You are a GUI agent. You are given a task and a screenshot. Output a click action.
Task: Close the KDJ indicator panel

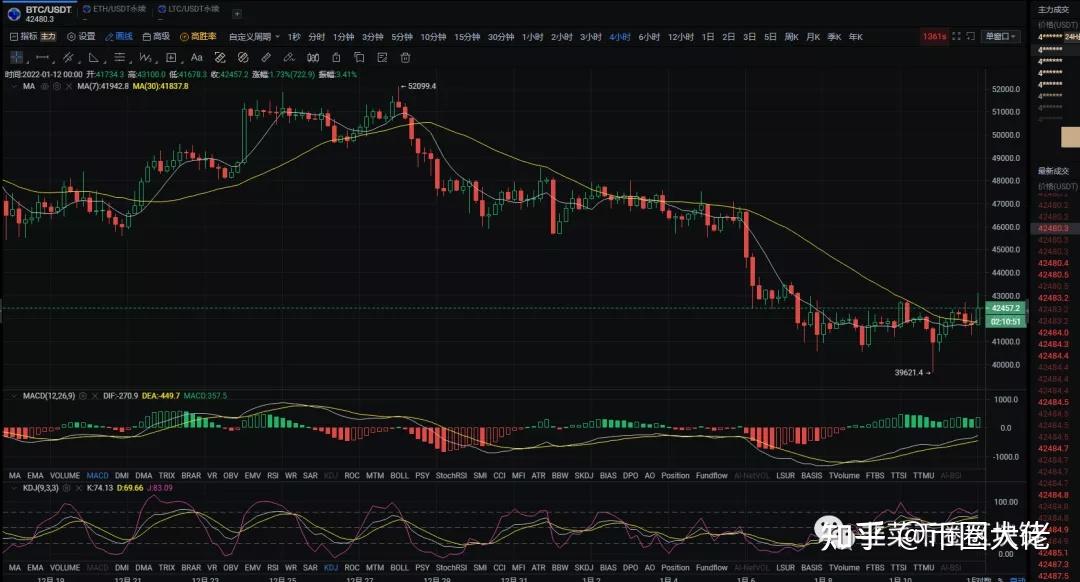click(79, 488)
